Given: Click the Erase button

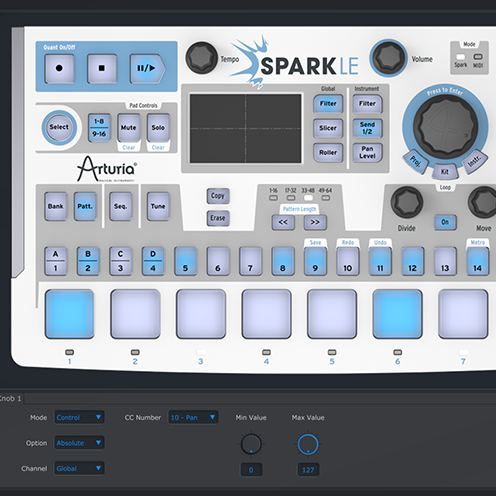Looking at the screenshot, I should 218,218.
